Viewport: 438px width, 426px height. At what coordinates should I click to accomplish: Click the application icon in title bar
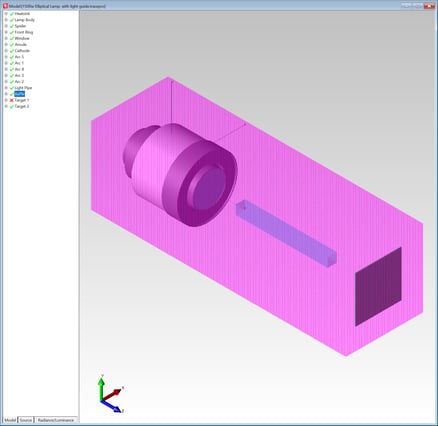tap(5, 6)
